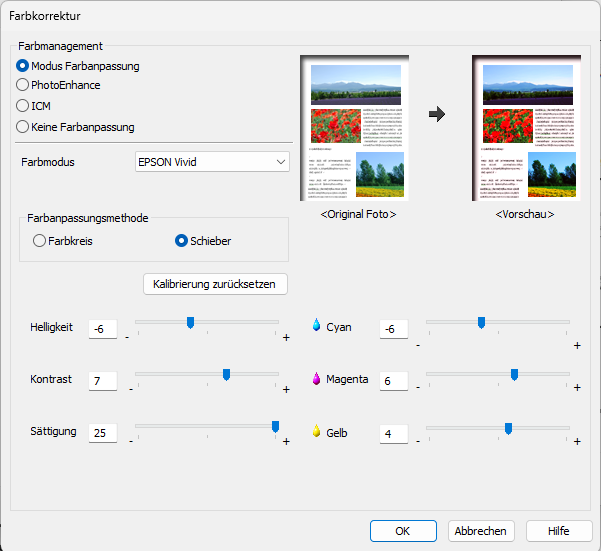Viewport: 601px width, 551px height.
Task: Click the plus sign of Cyan slider
Action: tap(577, 346)
